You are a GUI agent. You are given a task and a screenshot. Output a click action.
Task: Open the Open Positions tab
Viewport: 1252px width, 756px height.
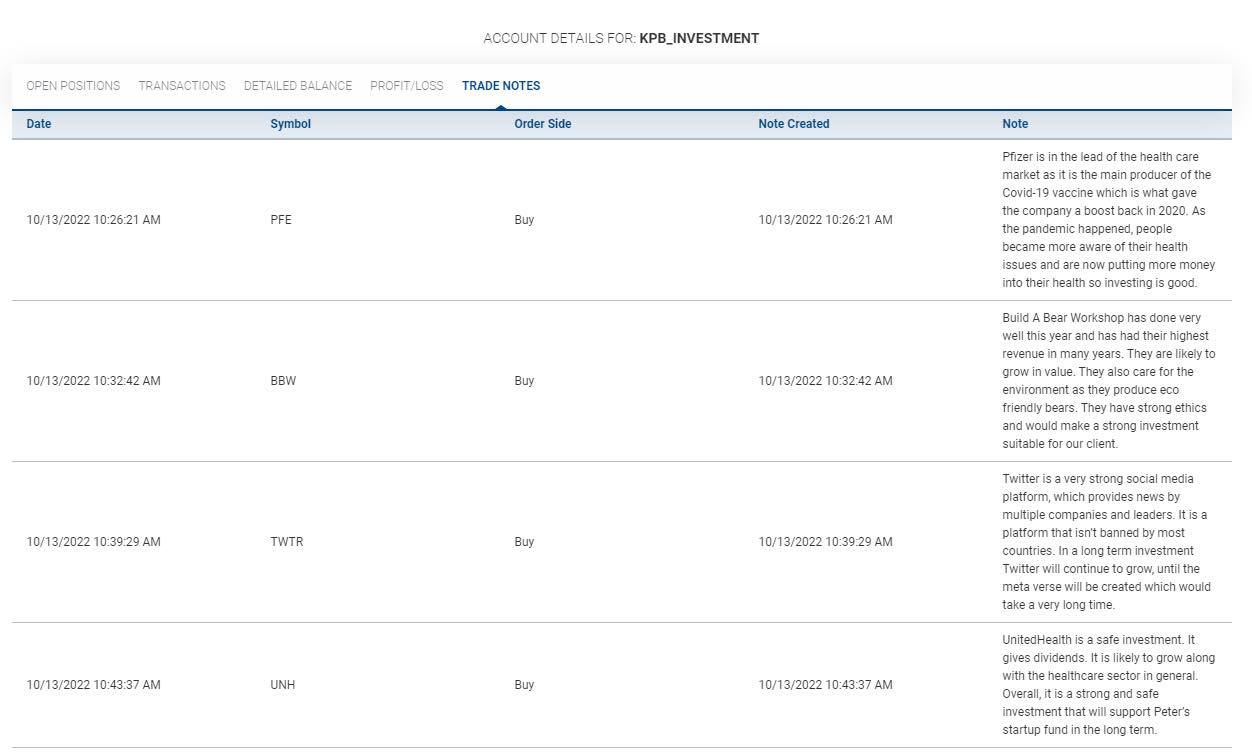pos(73,86)
